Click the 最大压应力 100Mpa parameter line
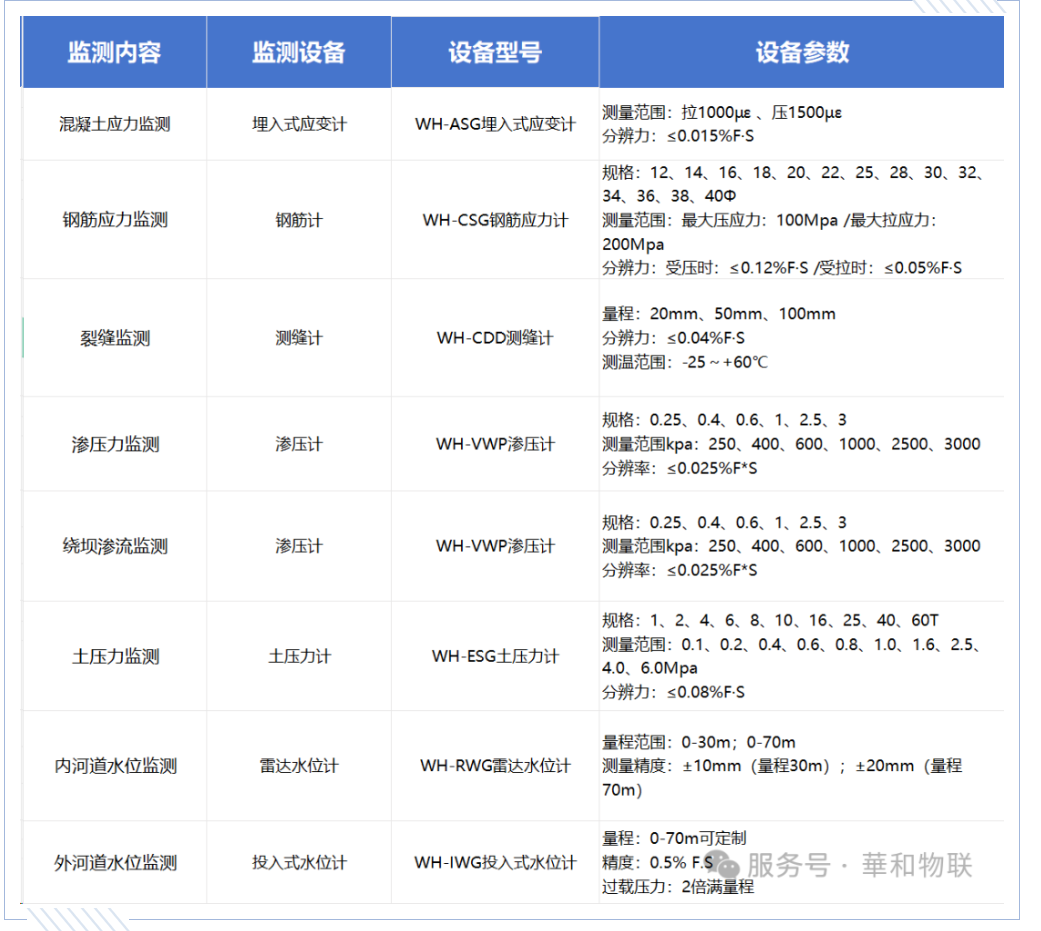Viewport: 1041px width, 931px height. (770, 232)
